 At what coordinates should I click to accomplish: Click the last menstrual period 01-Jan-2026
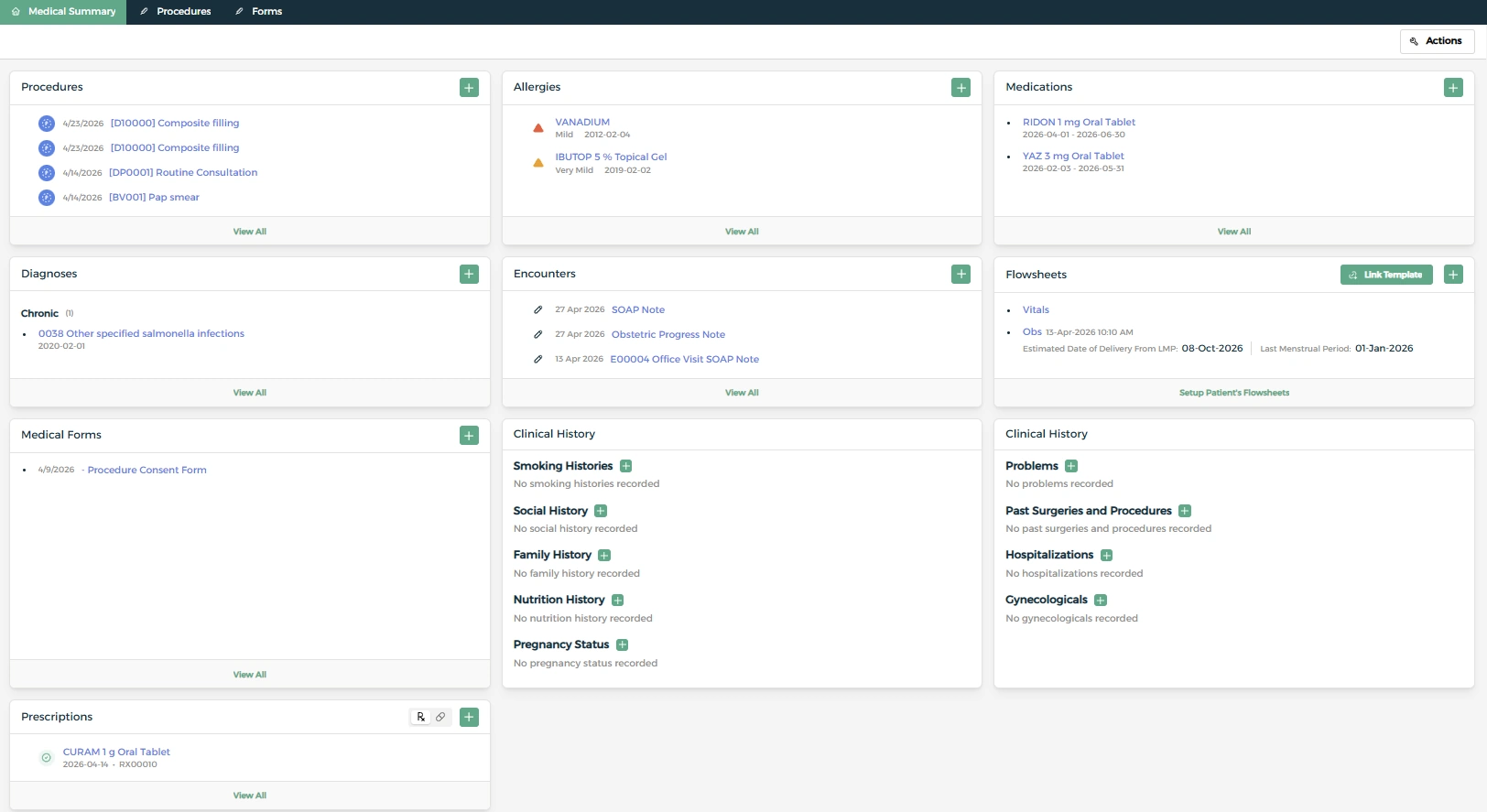coord(1384,348)
